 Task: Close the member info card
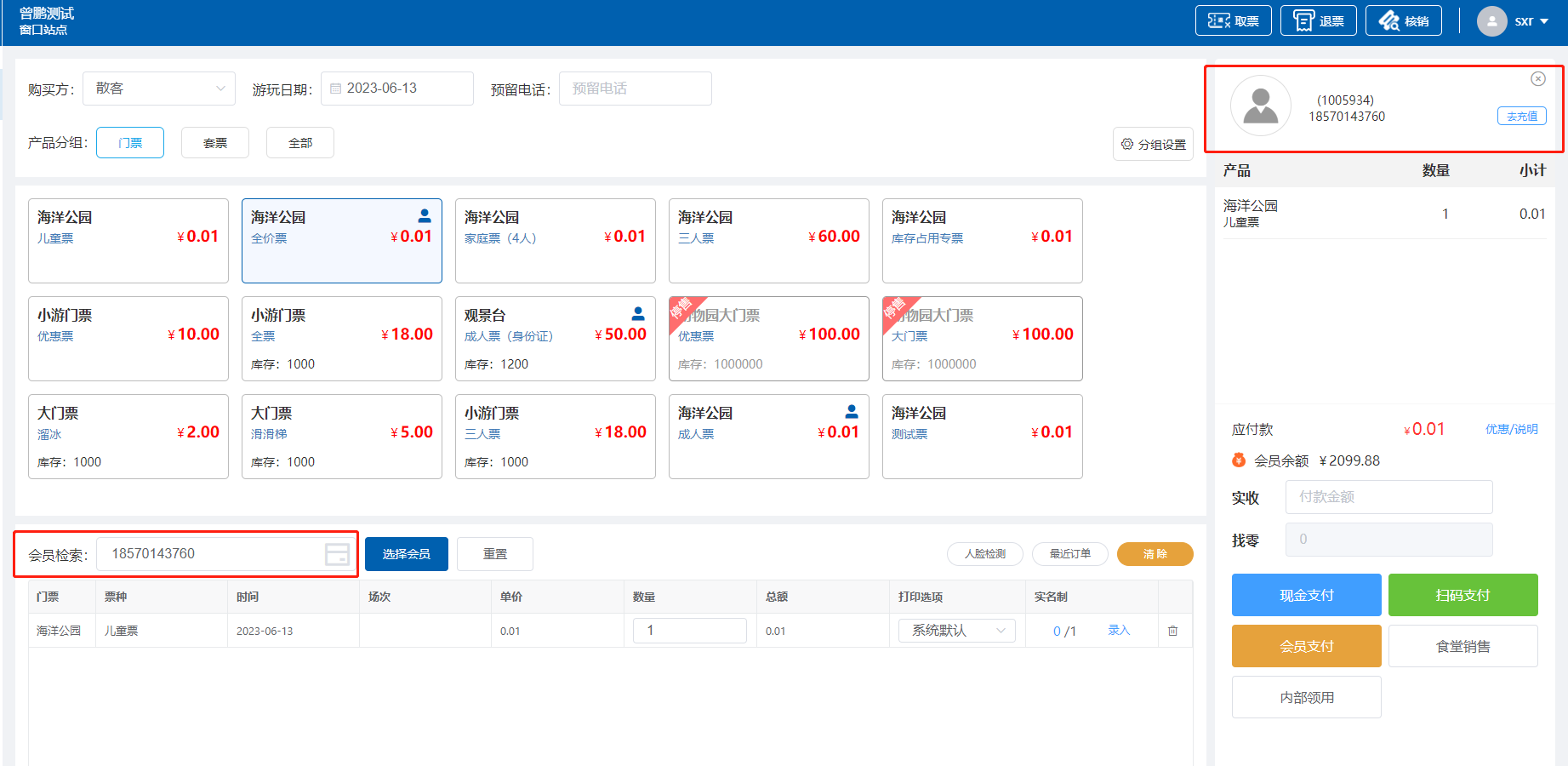click(x=1537, y=79)
